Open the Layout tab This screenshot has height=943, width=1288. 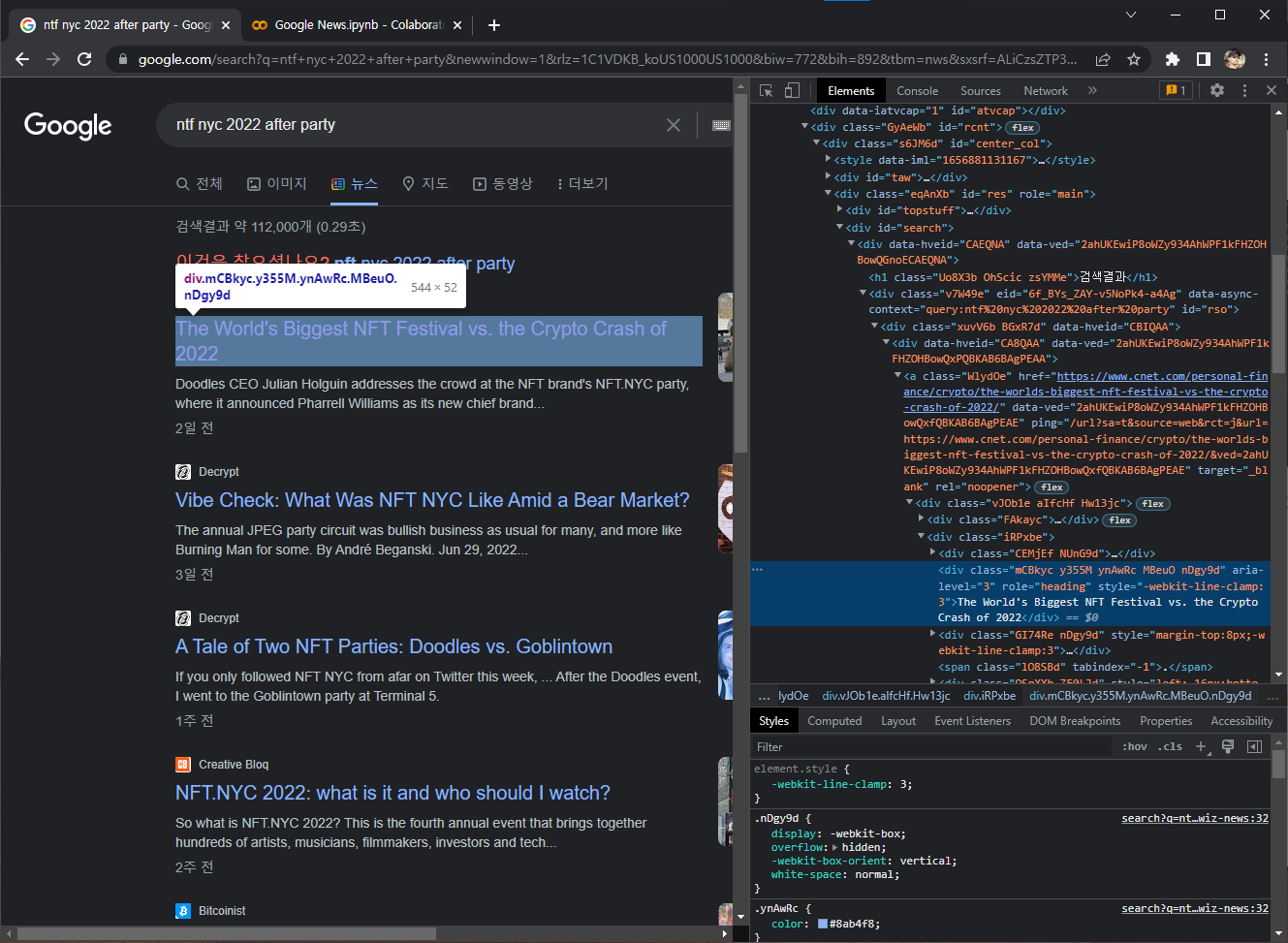click(898, 721)
